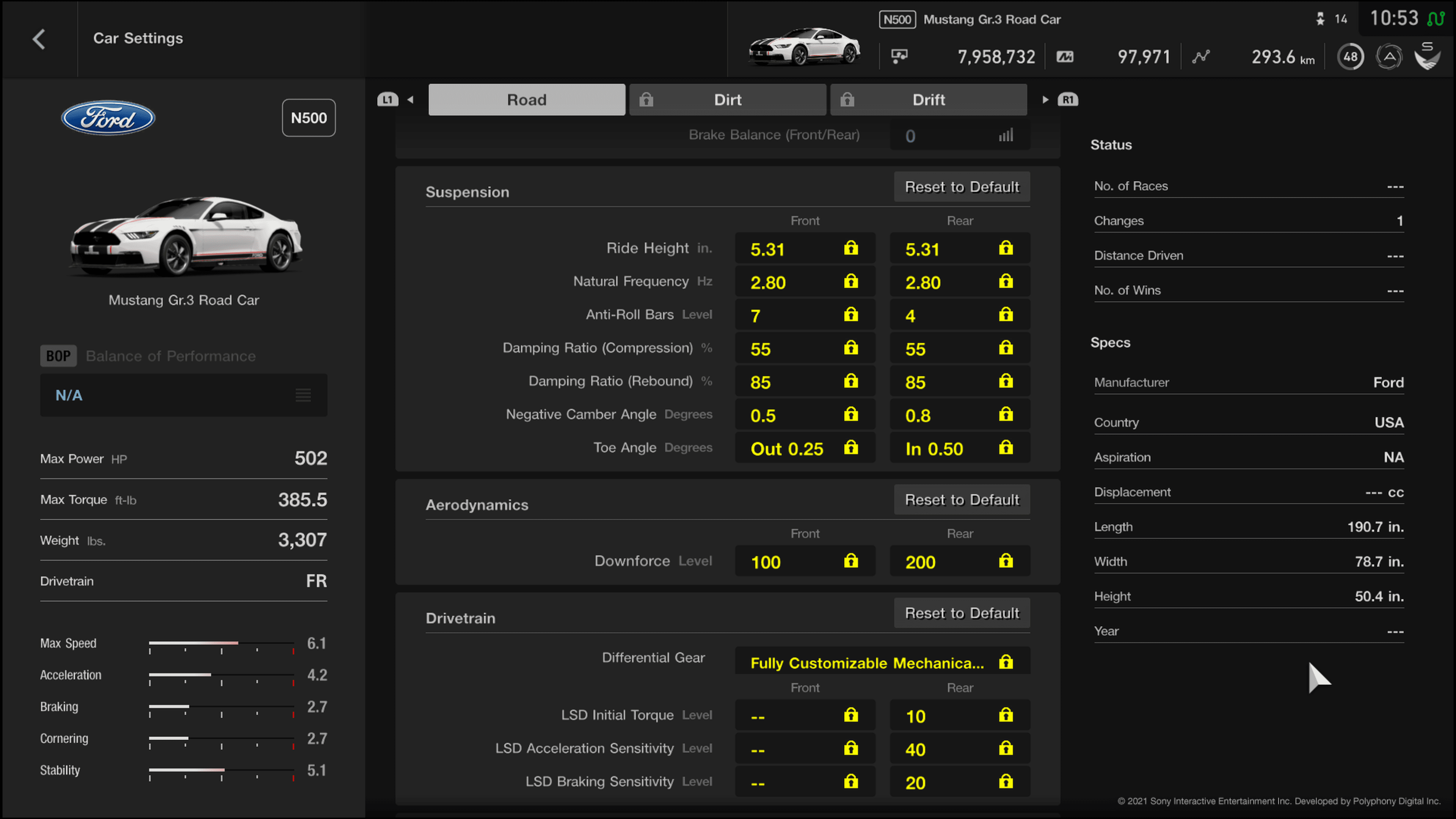The height and width of the screenshot is (819, 1456).
Task: Select rear Negative Camber Angle 0.8 field
Action: (x=960, y=414)
